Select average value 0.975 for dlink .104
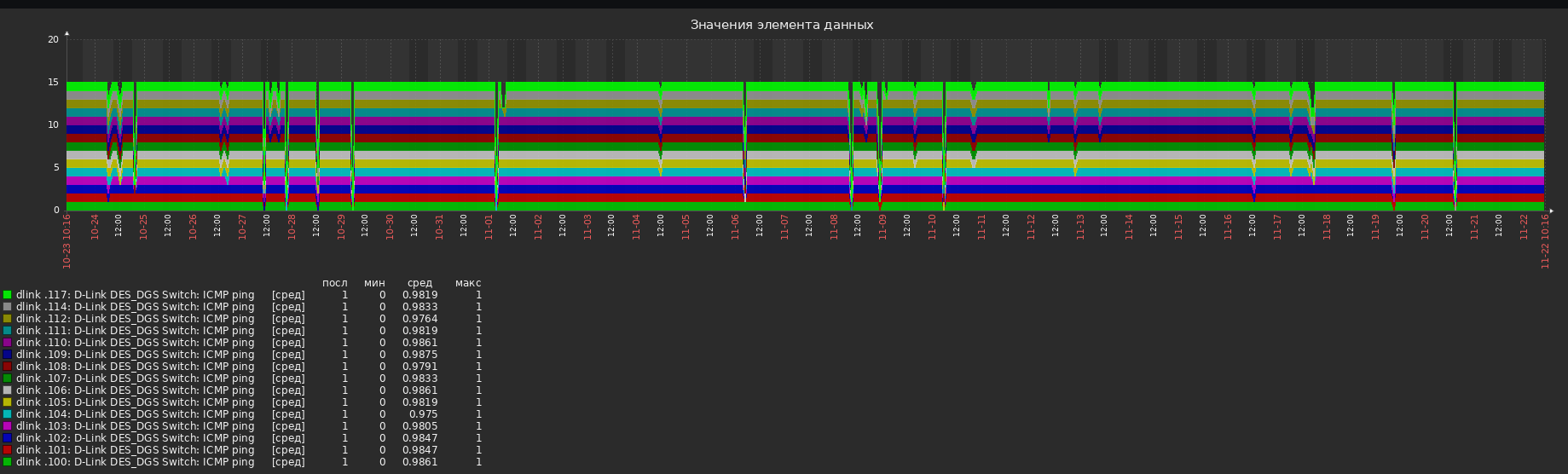The width and height of the screenshot is (1568, 474). 423,414
